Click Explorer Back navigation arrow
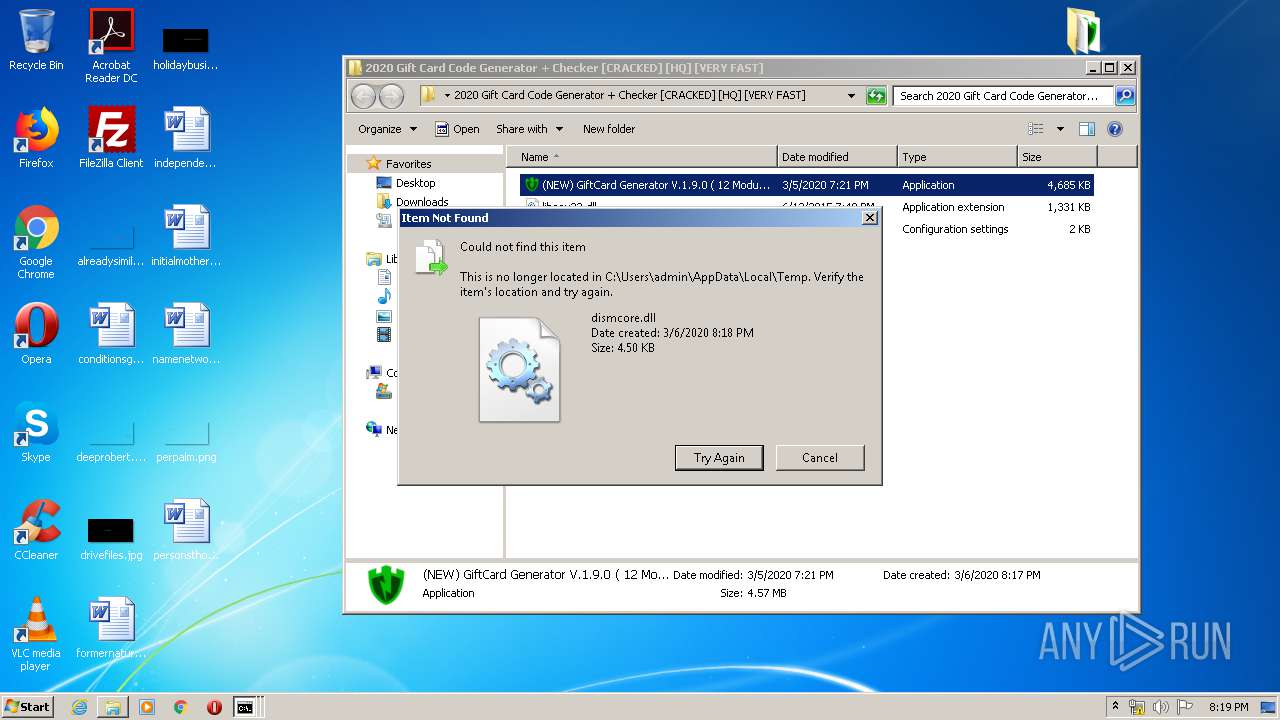This screenshot has width=1280, height=720. pyautogui.click(x=363, y=96)
